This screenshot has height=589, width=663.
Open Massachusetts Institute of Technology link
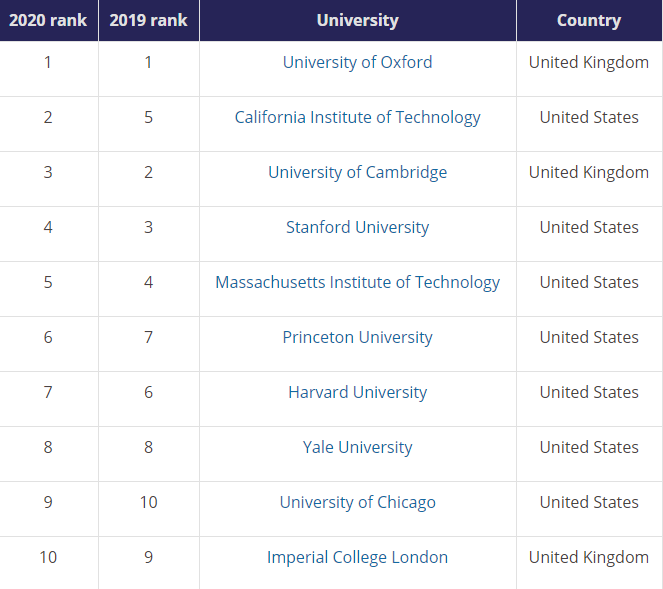pos(357,282)
